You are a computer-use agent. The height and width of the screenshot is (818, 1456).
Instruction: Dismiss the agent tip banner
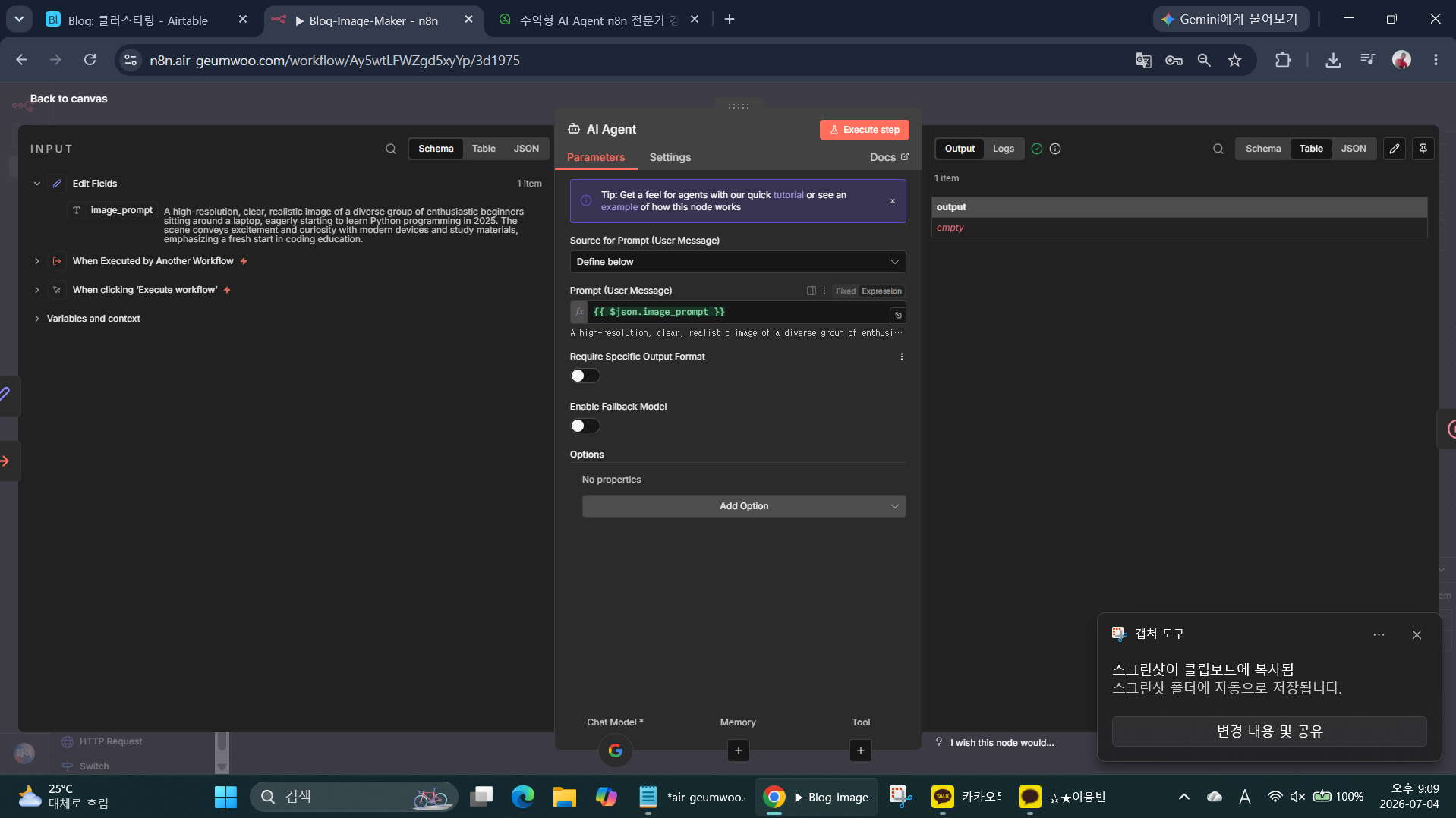coord(893,201)
